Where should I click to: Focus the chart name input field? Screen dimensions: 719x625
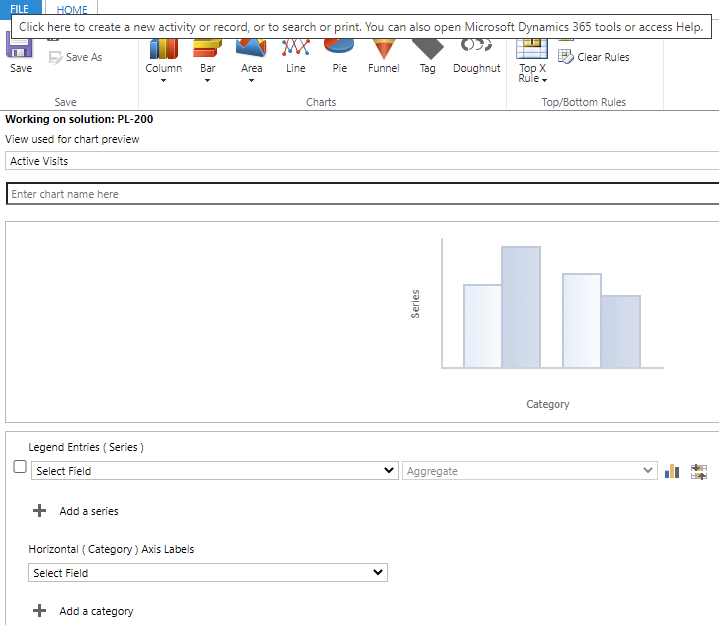(x=362, y=194)
